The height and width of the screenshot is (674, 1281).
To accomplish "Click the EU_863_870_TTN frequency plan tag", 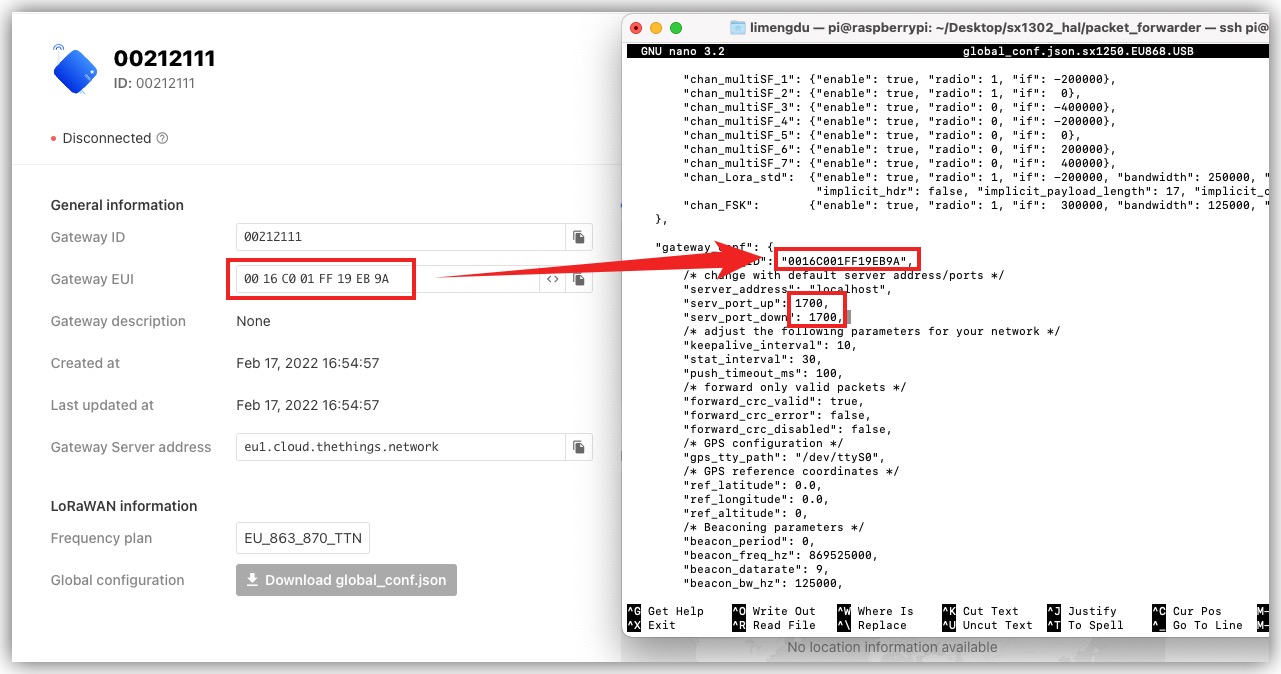I will (303, 538).
